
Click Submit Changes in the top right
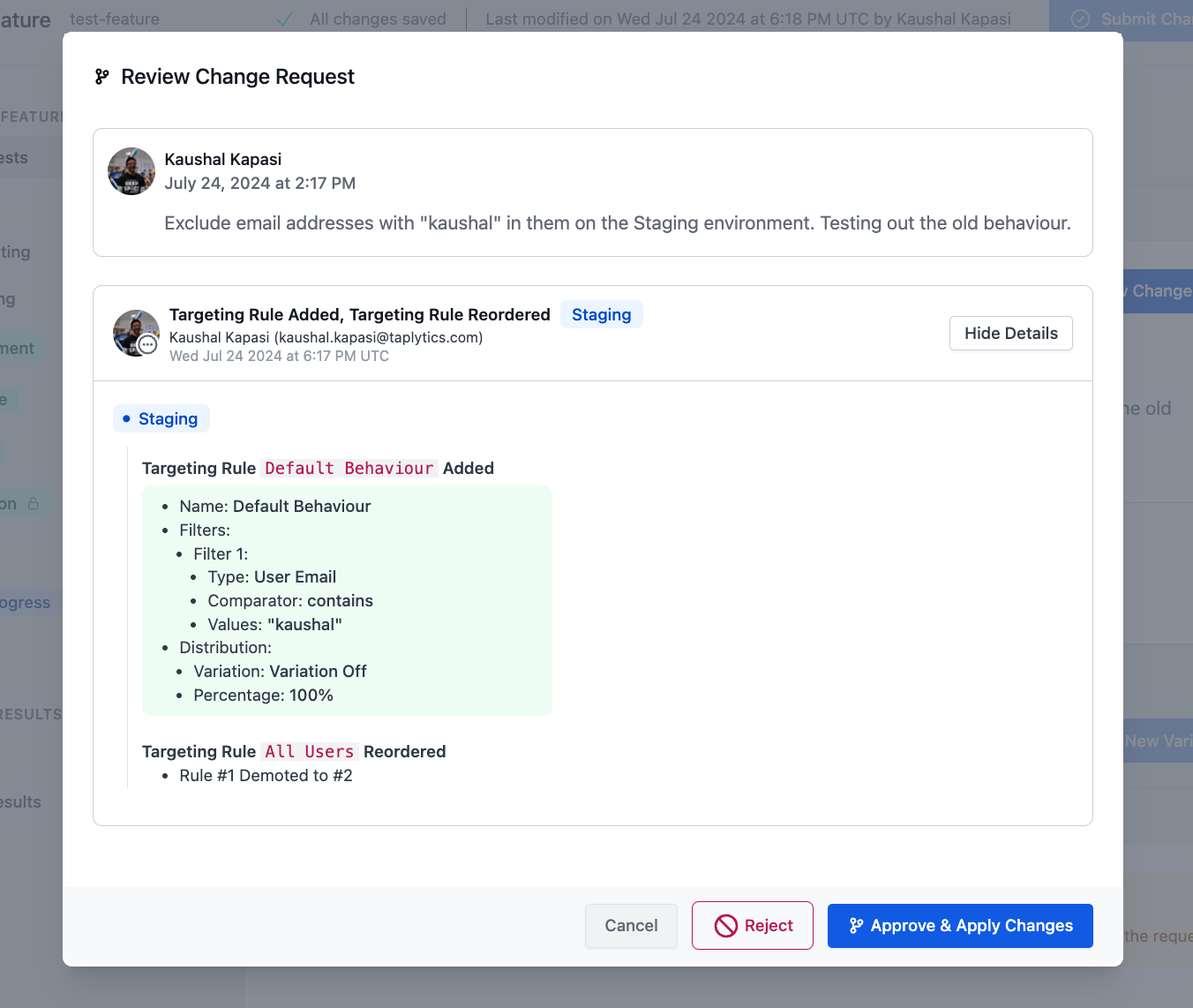(x=1138, y=19)
